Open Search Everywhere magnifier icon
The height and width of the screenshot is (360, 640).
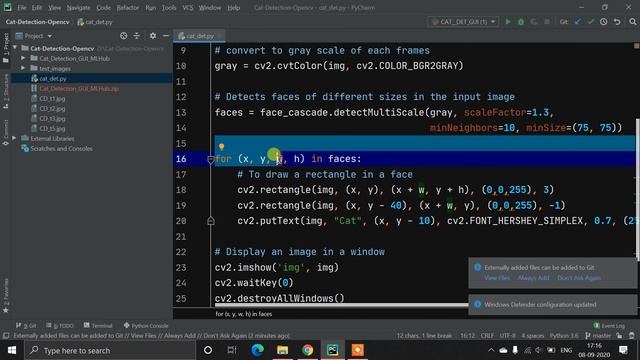point(632,22)
